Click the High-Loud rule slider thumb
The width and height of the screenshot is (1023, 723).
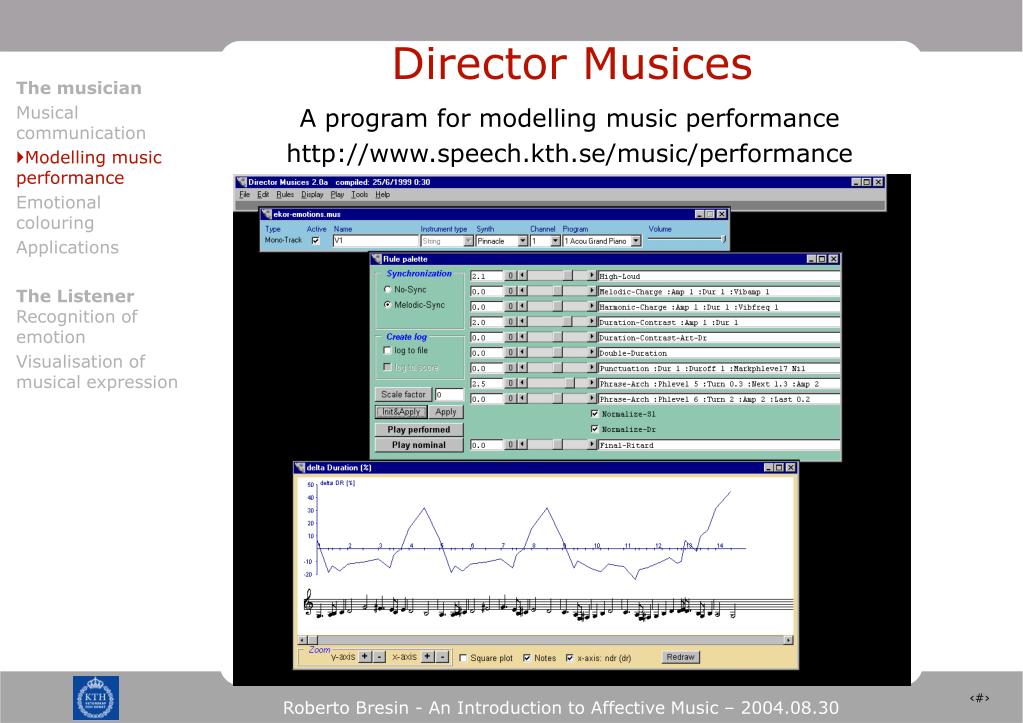(568, 276)
